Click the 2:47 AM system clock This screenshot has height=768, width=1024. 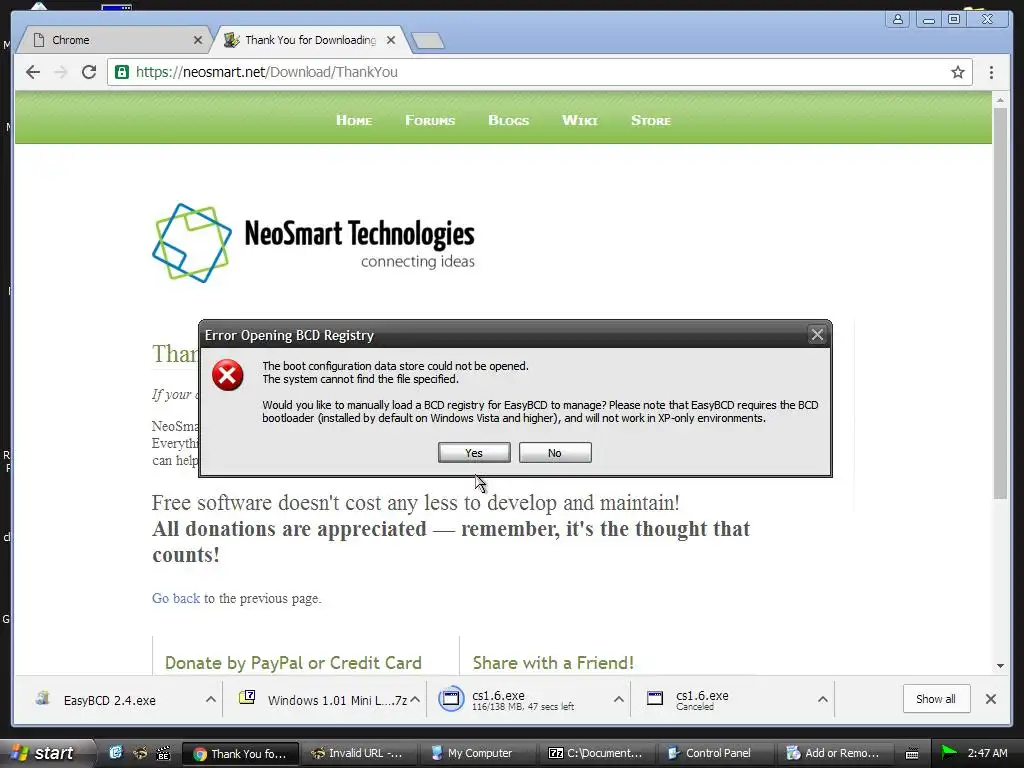point(987,753)
